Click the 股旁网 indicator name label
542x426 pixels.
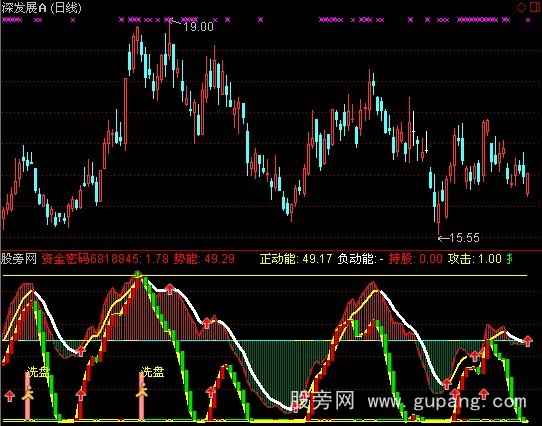click(x=19, y=259)
